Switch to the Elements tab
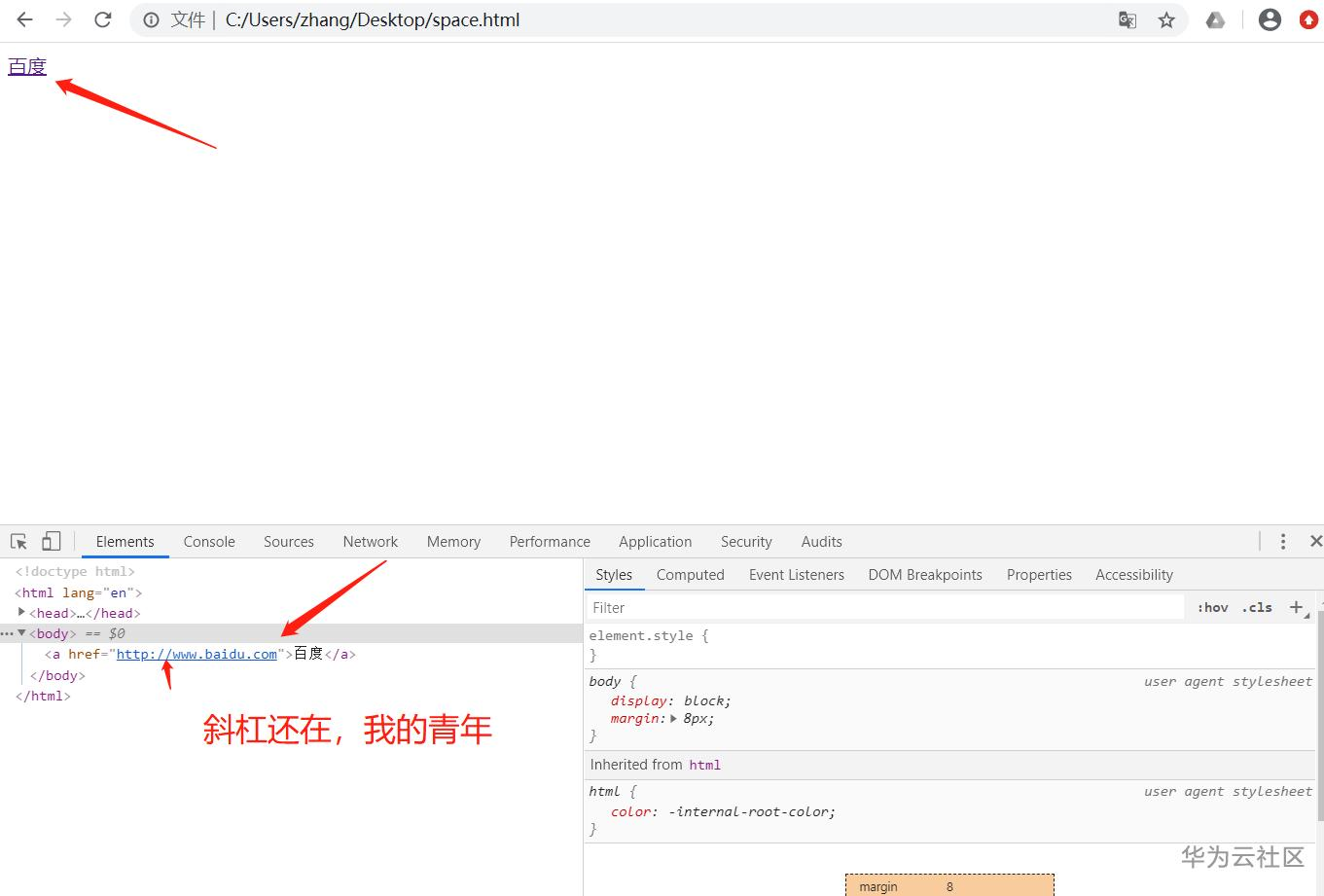 (x=125, y=542)
